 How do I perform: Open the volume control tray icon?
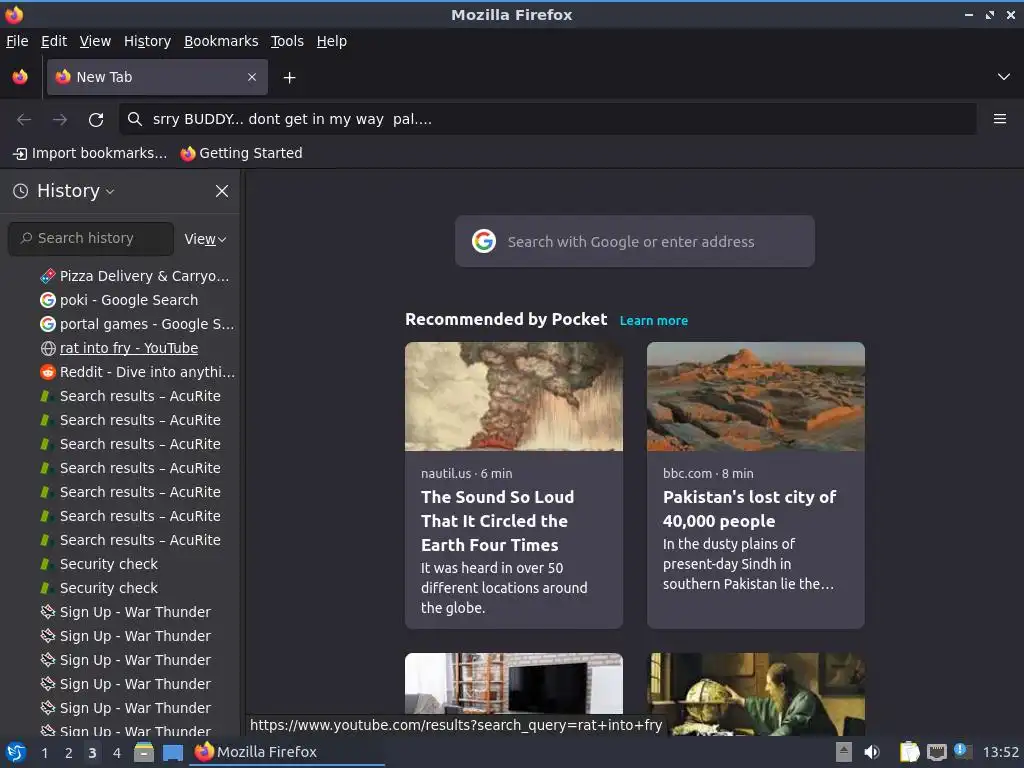point(872,752)
